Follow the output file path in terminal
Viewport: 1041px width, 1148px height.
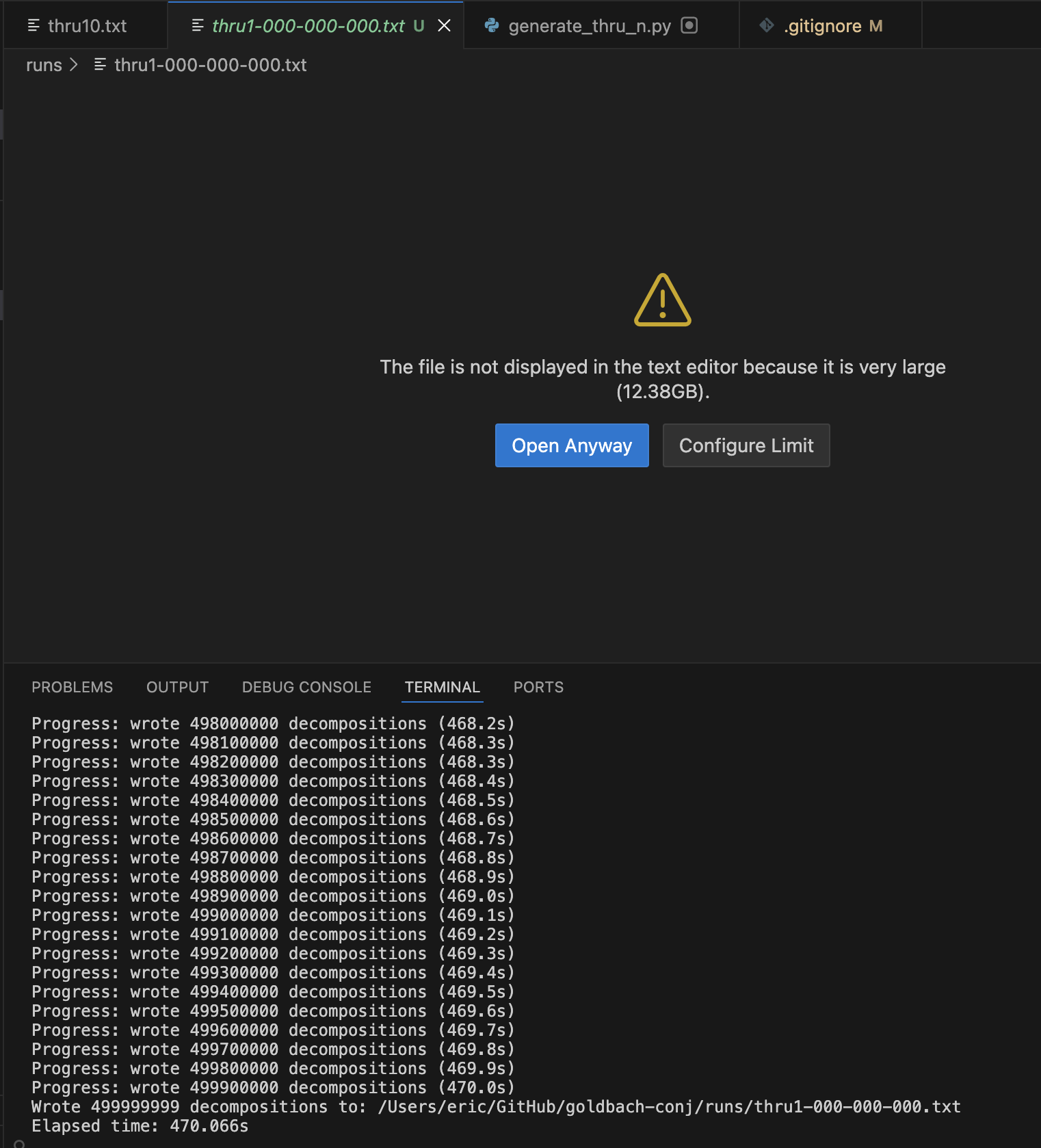tap(669, 1106)
